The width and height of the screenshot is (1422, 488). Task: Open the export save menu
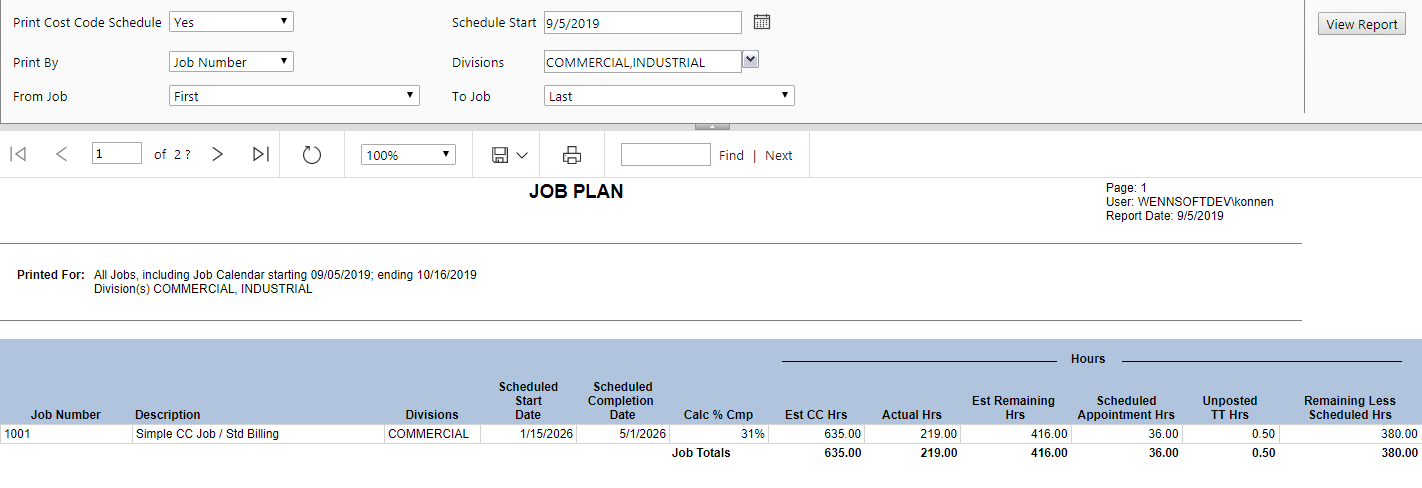click(509, 155)
